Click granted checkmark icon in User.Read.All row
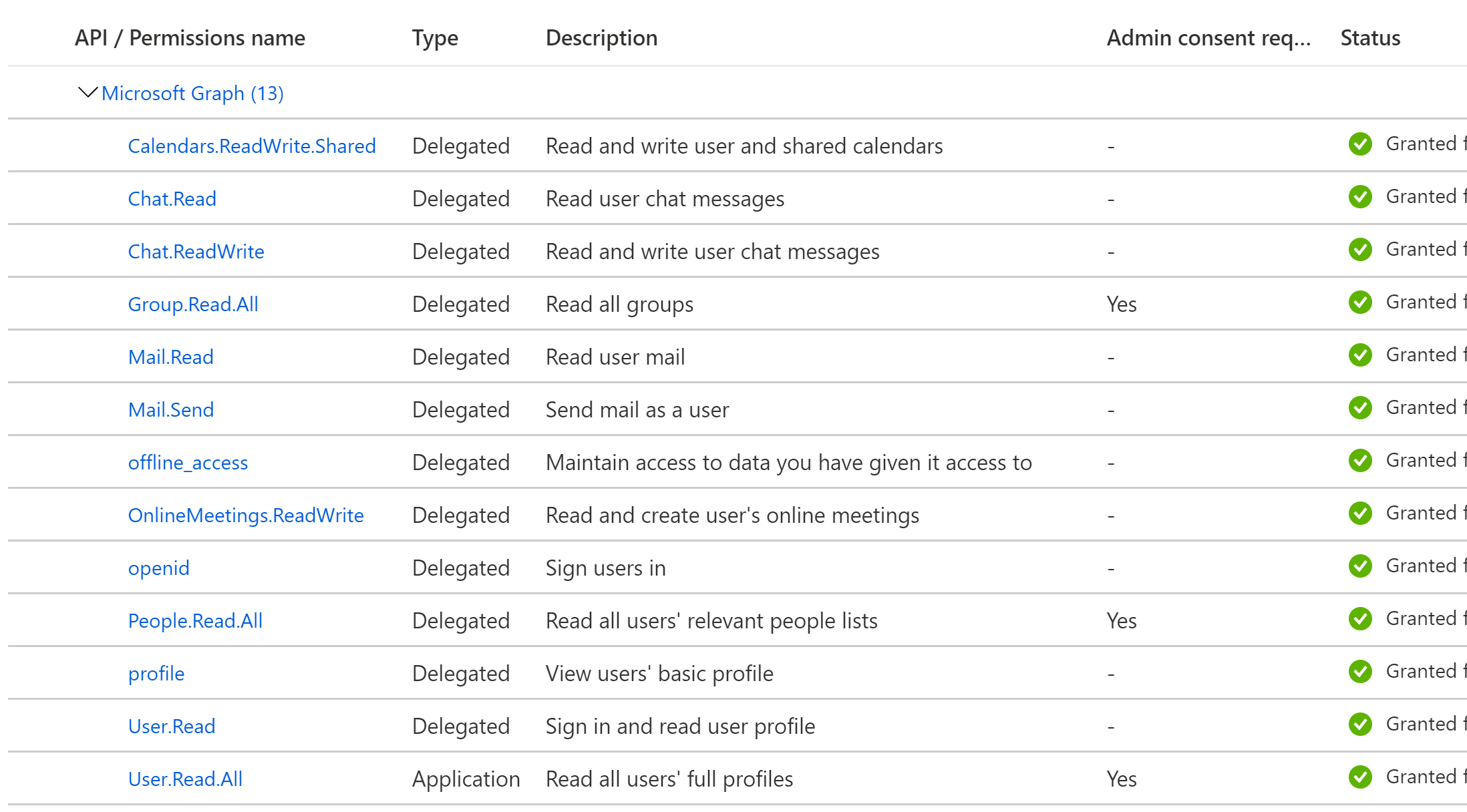Screen dimensions: 1467x812 (1360, 777)
